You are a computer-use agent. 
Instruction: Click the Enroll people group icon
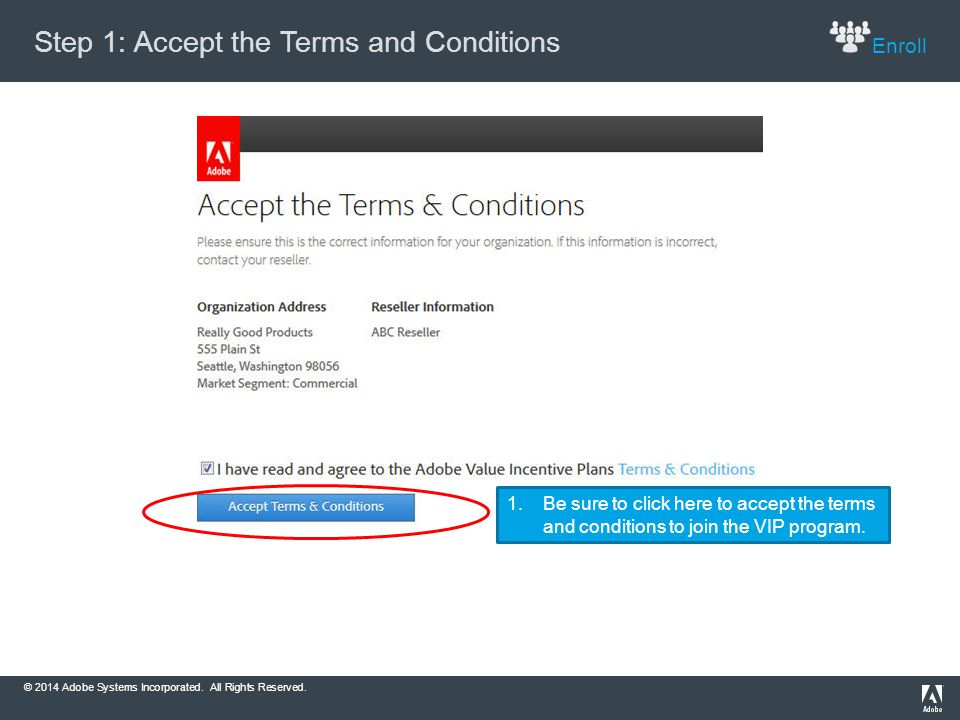[849, 37]
